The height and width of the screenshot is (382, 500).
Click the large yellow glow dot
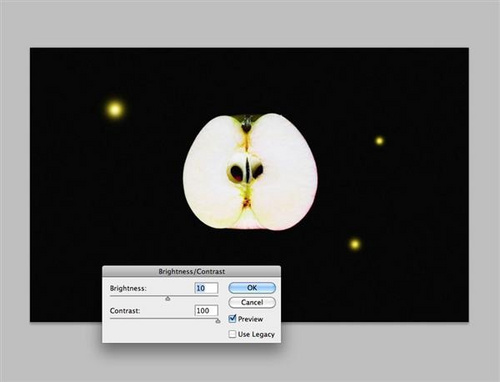coord(115,109)
